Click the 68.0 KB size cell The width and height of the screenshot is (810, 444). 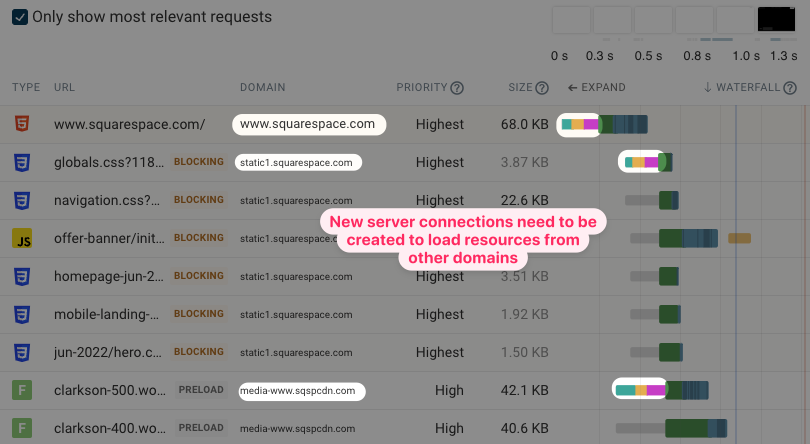524,125
